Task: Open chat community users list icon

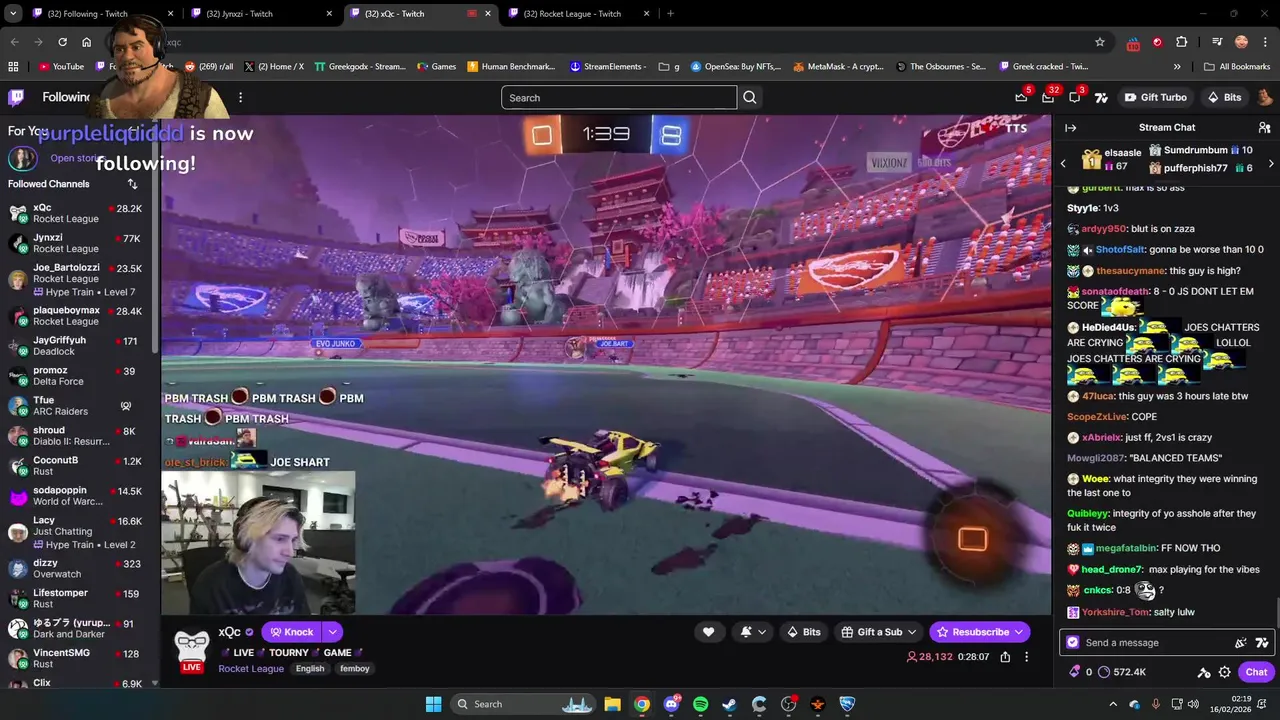Action: [1264, 127]
